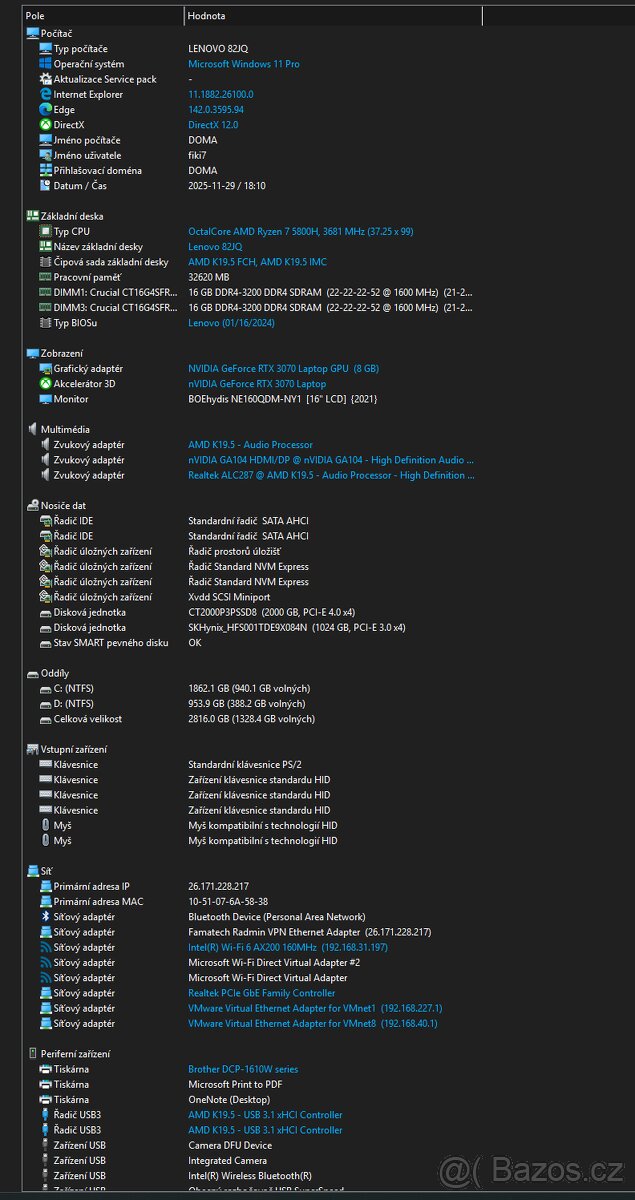
Task: Select the Grafický adaptér icon
Action: (x=45, y=369)
